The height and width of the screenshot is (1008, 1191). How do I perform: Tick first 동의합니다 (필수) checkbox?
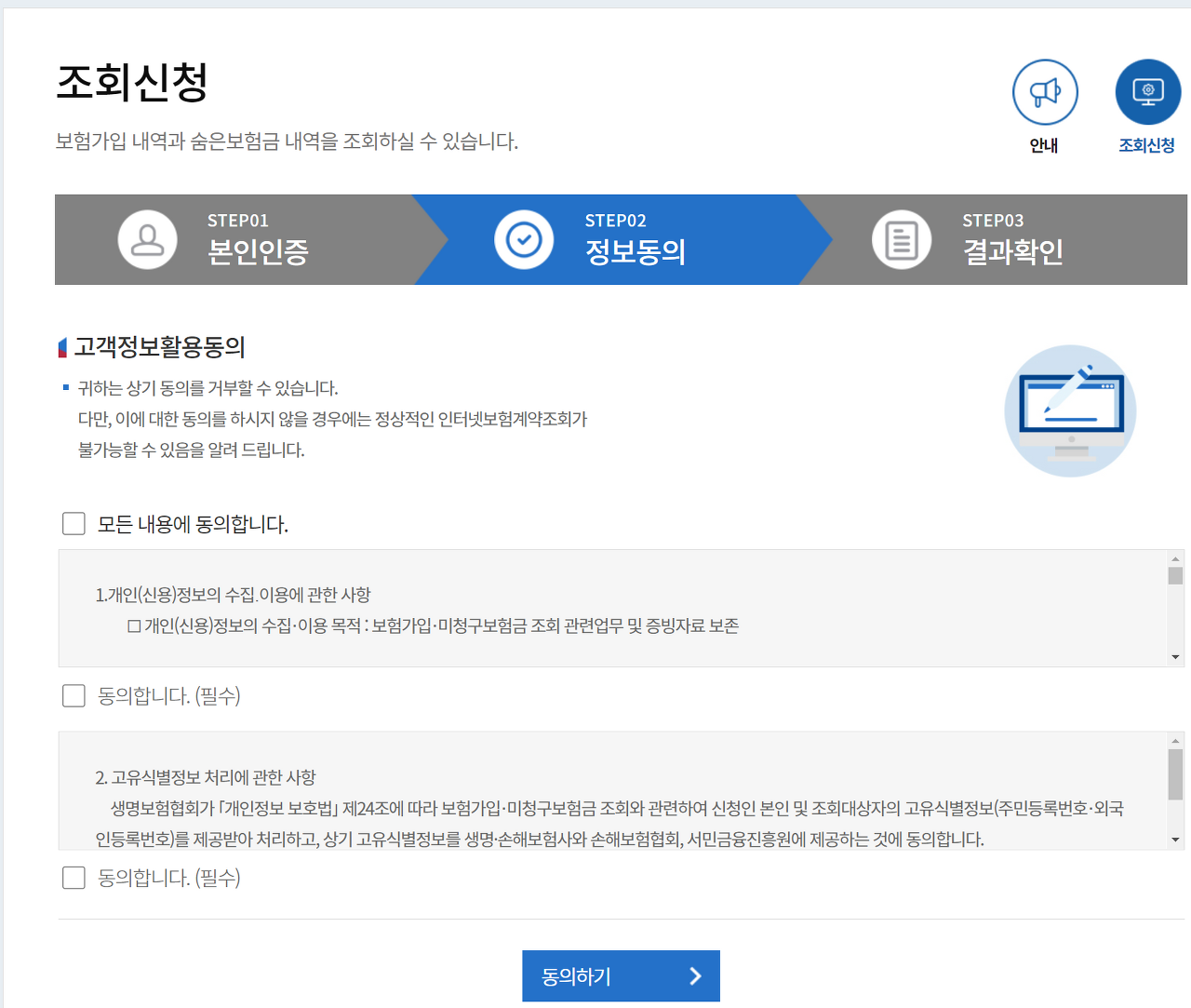coord(74,695)
